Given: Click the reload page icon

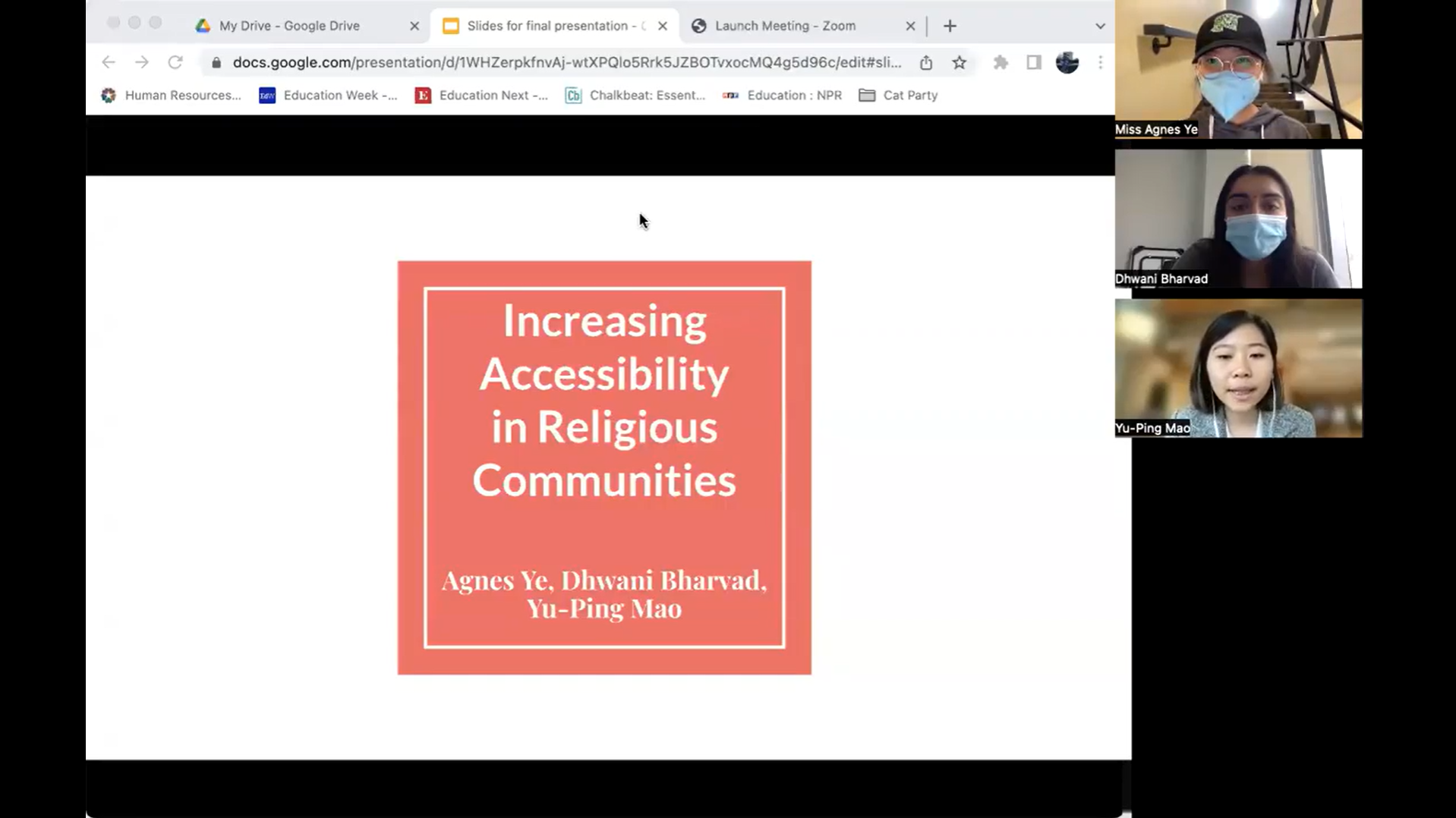Looking at the screenshot, I should click(175, 62).
